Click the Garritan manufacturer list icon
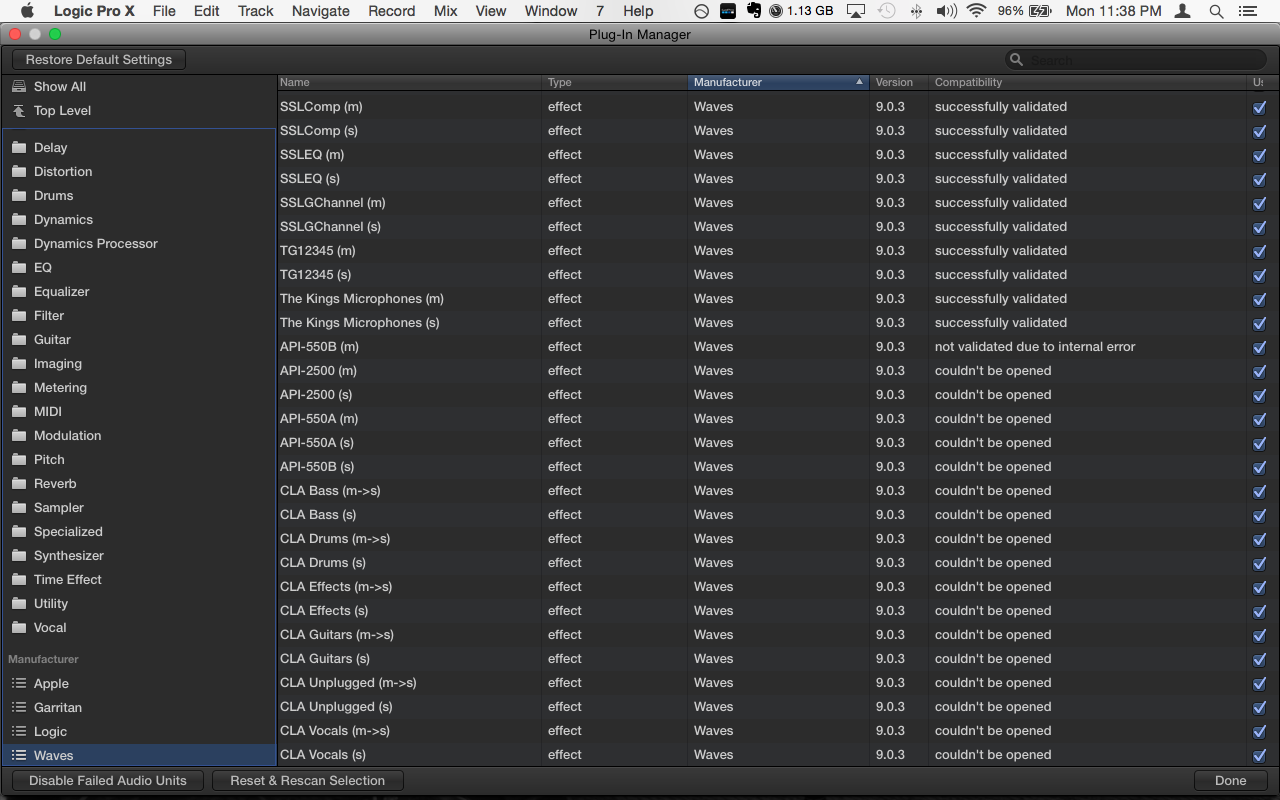The height and width of the screenshot is (800, 1280). click(x=19, y=707)
